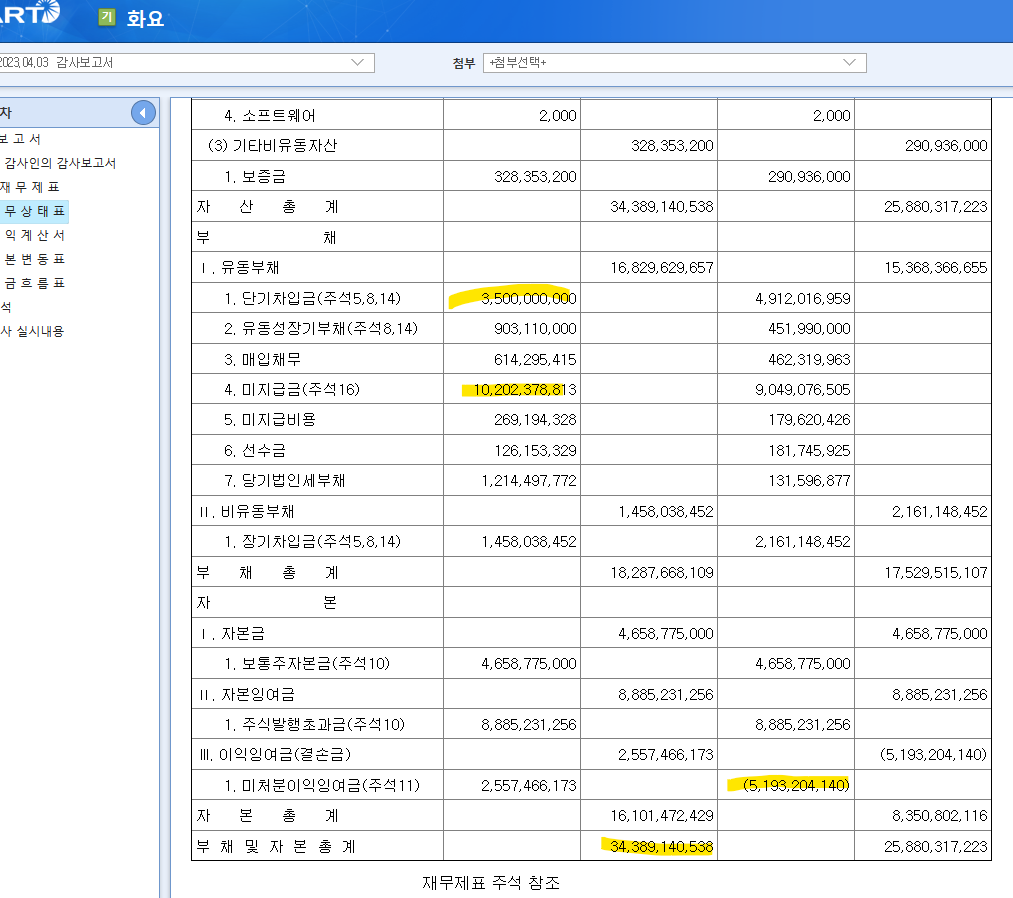Click the DART logo in the header
1013x898 pixels.
coord(30,13)
